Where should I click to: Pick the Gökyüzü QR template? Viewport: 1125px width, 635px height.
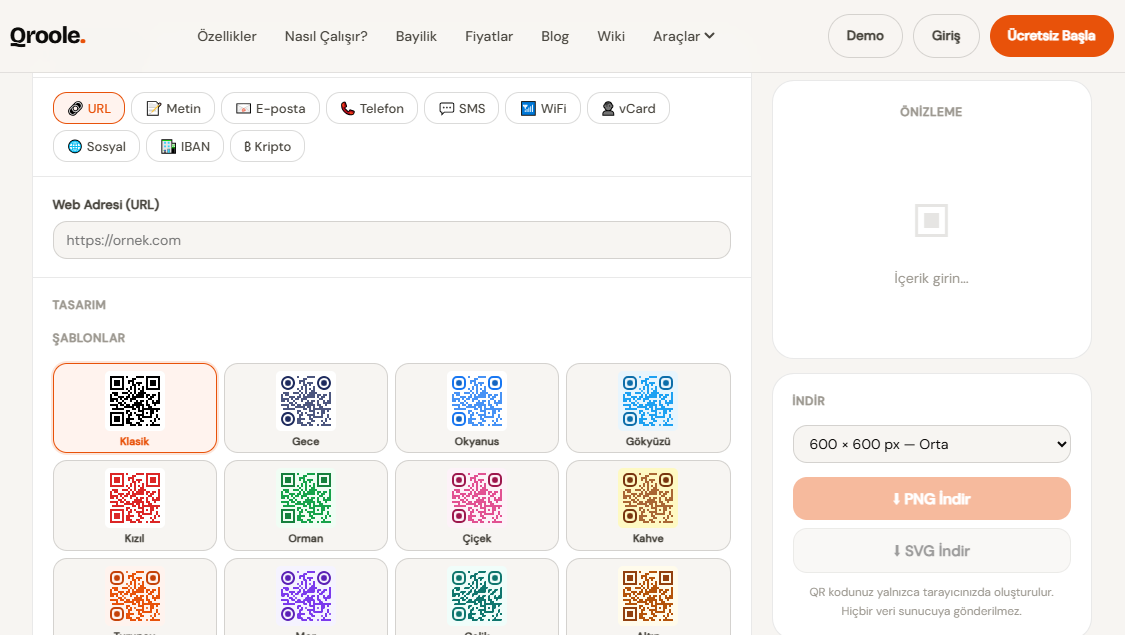pos(648,408)
